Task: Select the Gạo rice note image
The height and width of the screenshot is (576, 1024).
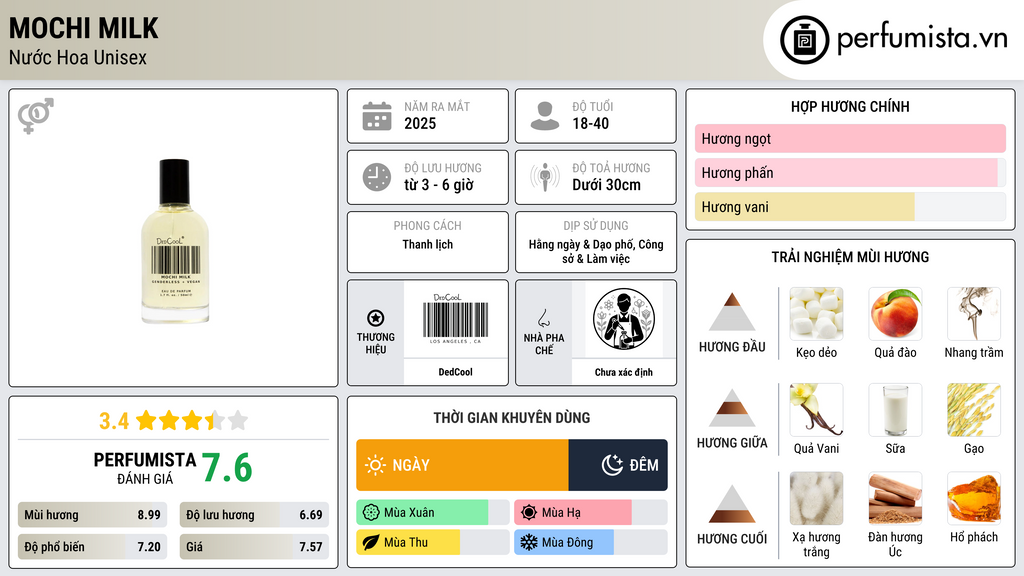Action: coord(974,410)
